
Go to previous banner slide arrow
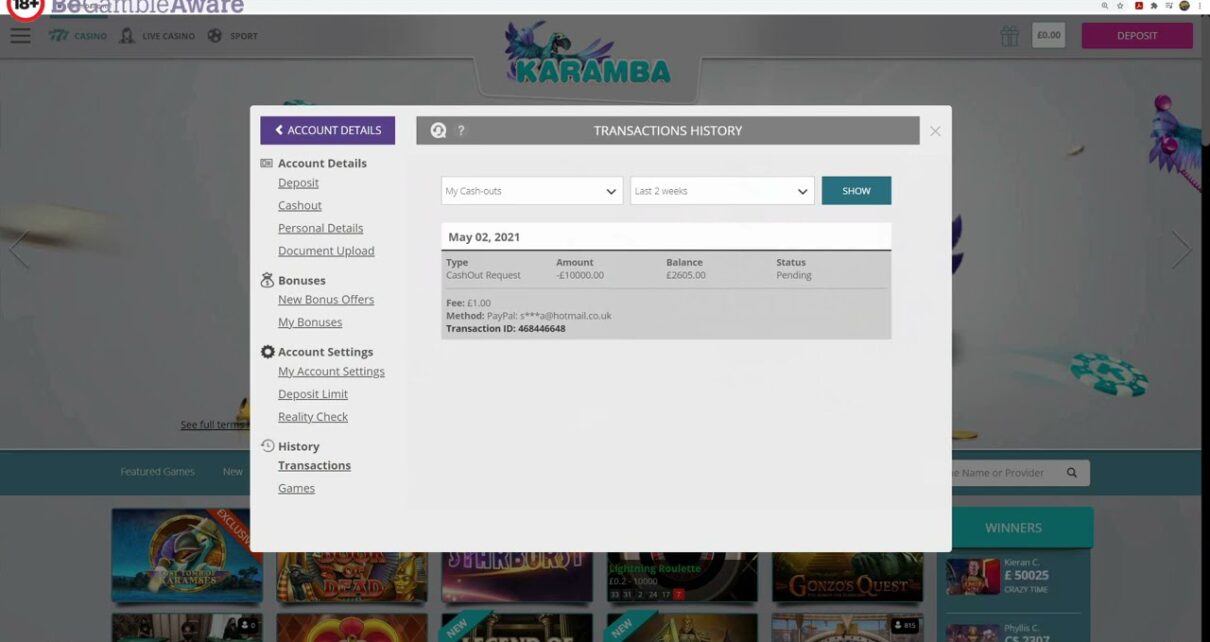pyautogui.click(x=18, y=249)
